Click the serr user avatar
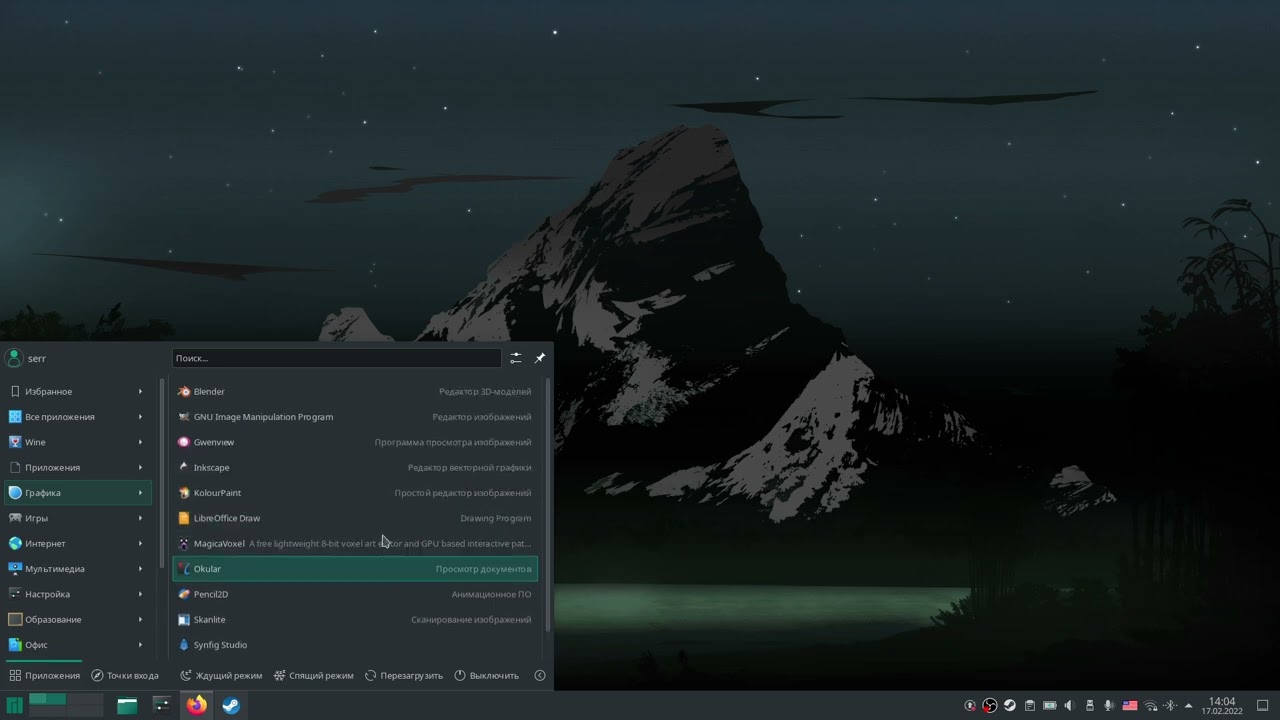1280x720 pixels. (x=14, y=358)
